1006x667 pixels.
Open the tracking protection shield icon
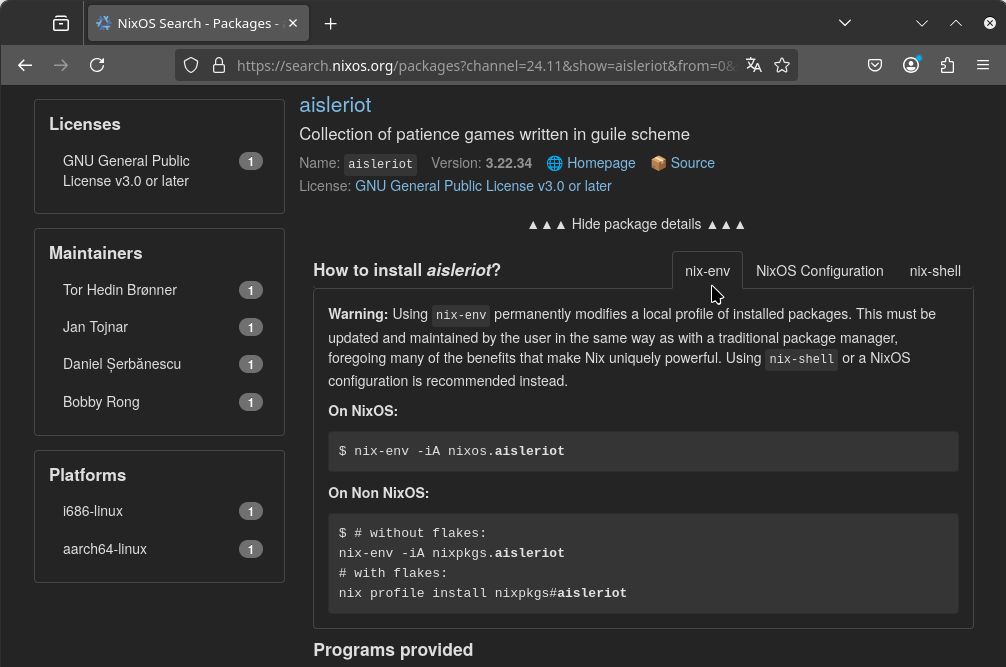coord(191,65)
